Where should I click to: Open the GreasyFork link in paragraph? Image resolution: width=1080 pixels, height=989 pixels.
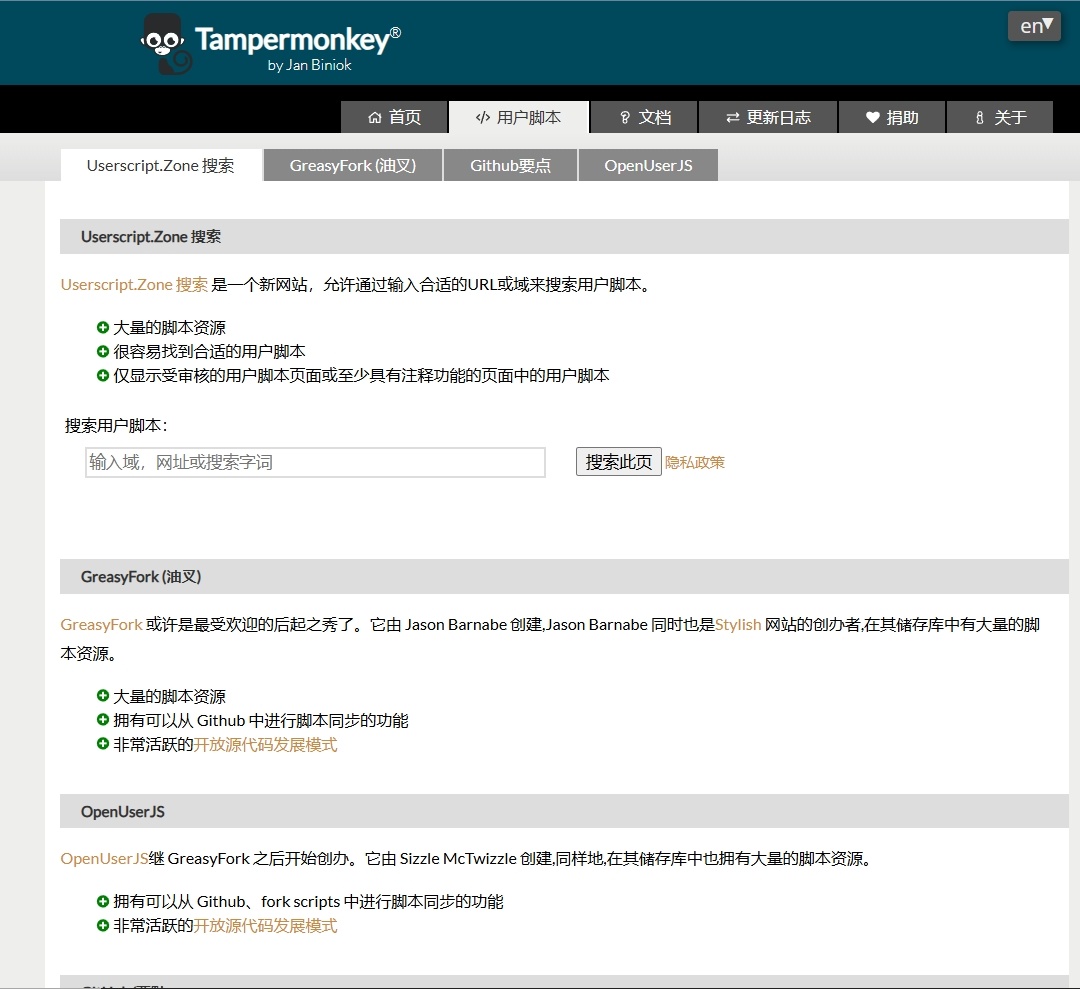pos(101,625)
